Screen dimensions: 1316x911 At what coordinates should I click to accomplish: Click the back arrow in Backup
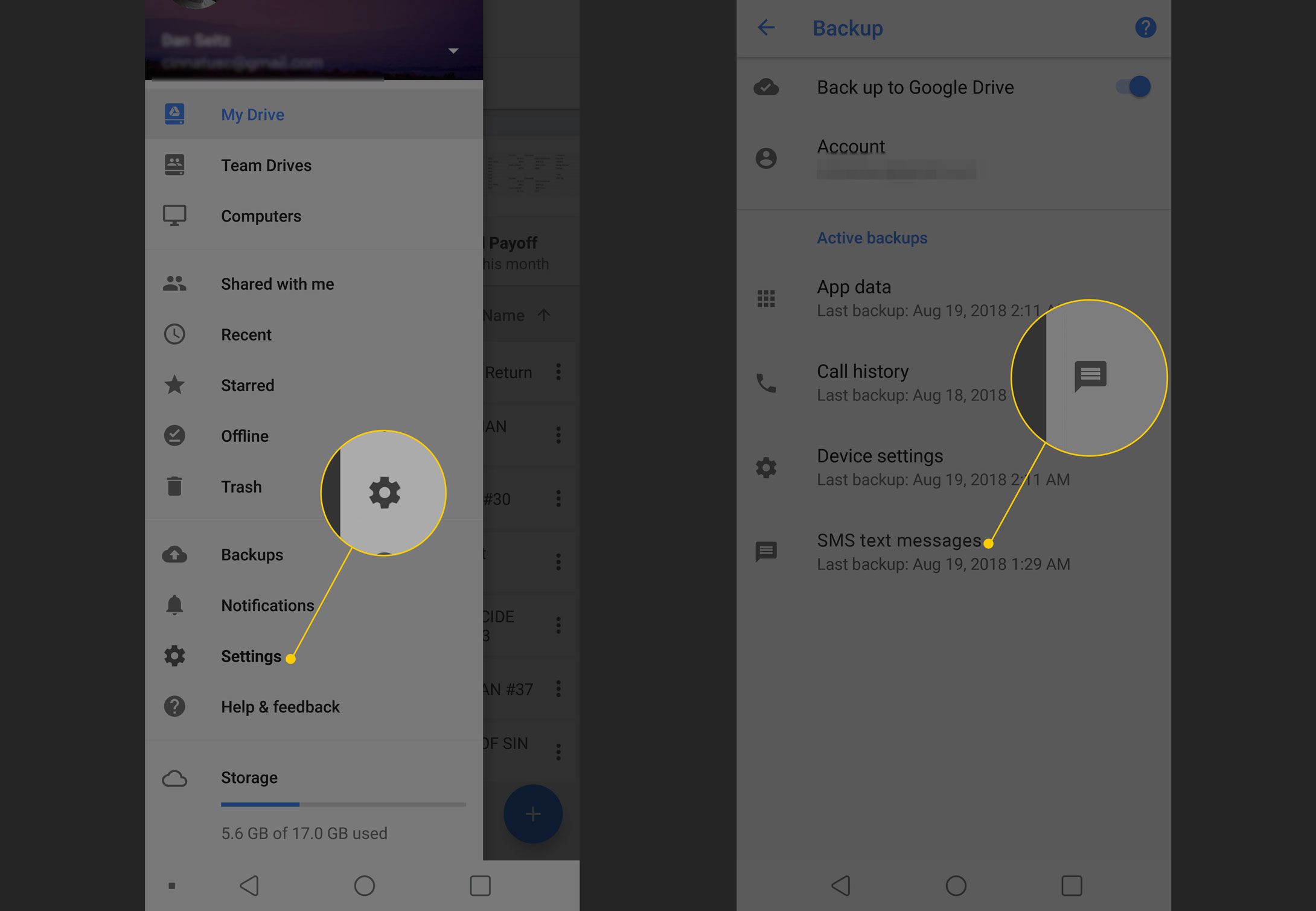pos(765,26)
